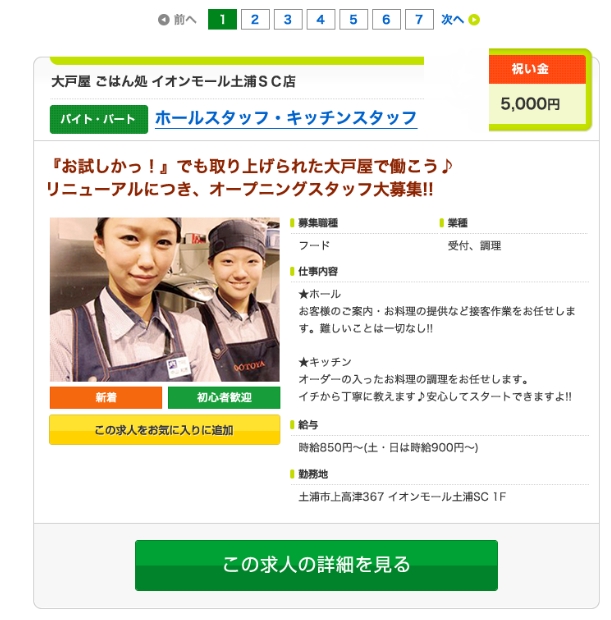Viewport: 611px width, 620px height.
Task: Go to page 2 of results
Action: (255, 19)
